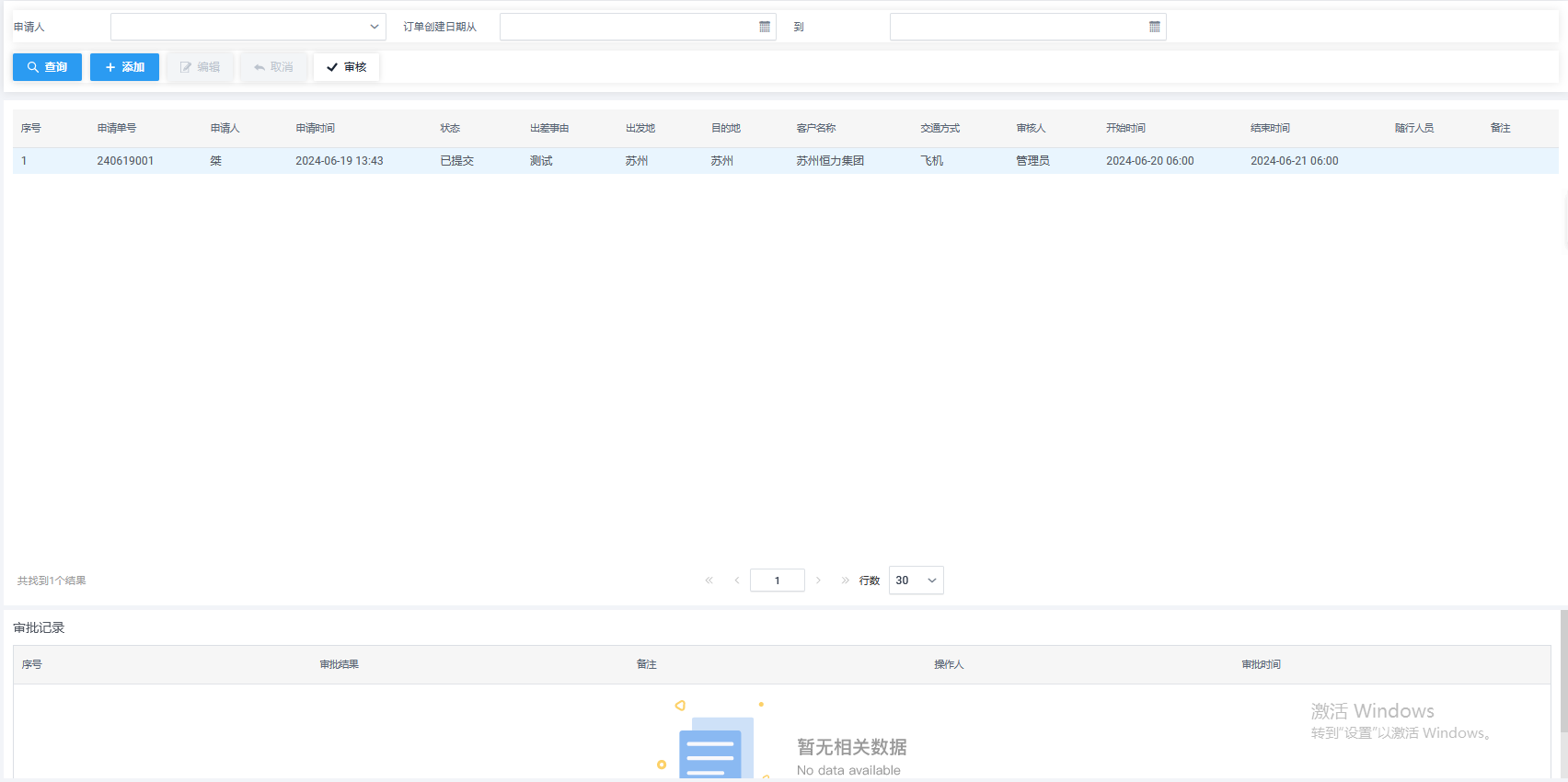Viewport: 1568px width, 782px height.
Task: Click the 客户名称 column header
Action: click(x=816, y=128)
